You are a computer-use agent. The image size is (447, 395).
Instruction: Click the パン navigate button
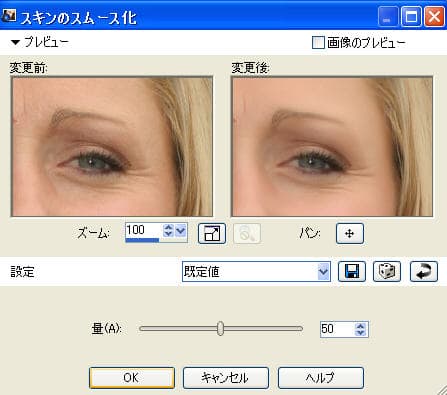coord(350,233)
